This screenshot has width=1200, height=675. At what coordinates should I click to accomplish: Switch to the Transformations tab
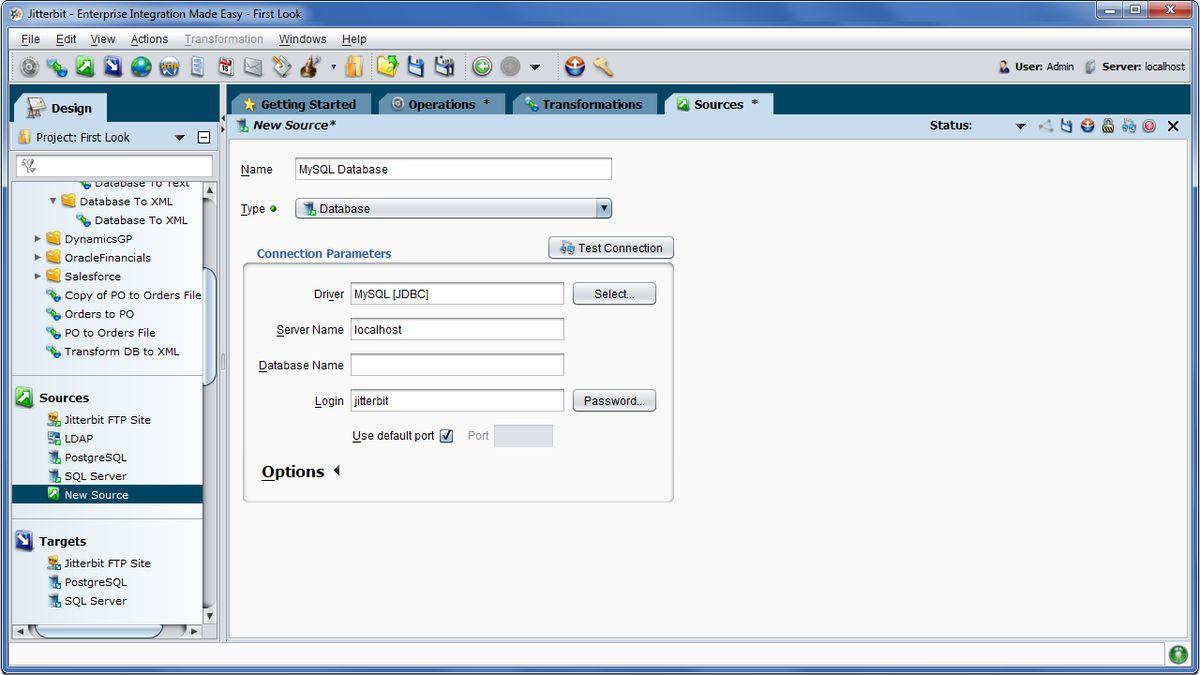pyautogui.click(x=584, y=104)
